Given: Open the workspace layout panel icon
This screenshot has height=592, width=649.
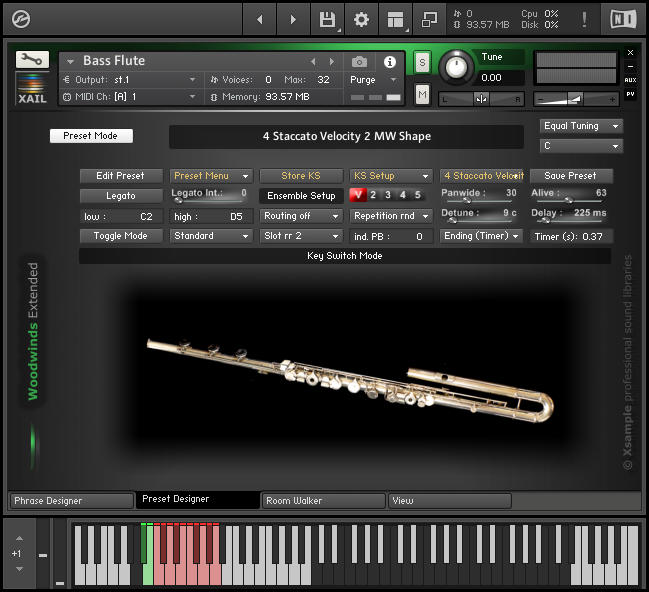Looking at the screenshot, I should point(395,19).
